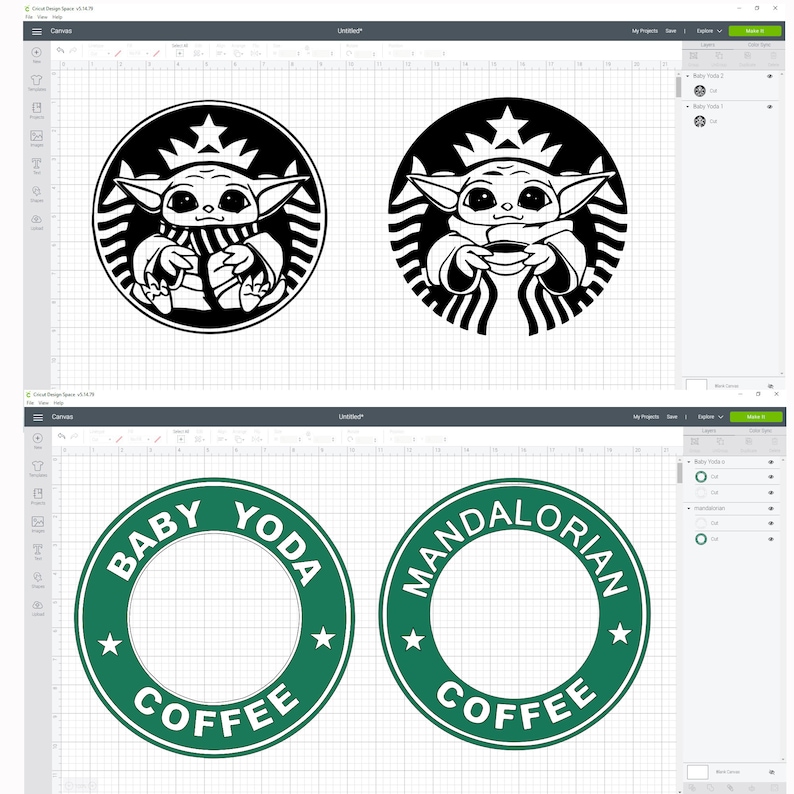Open View menu in upper window
This screenshot has width=794, height=794.
[42, 17]
